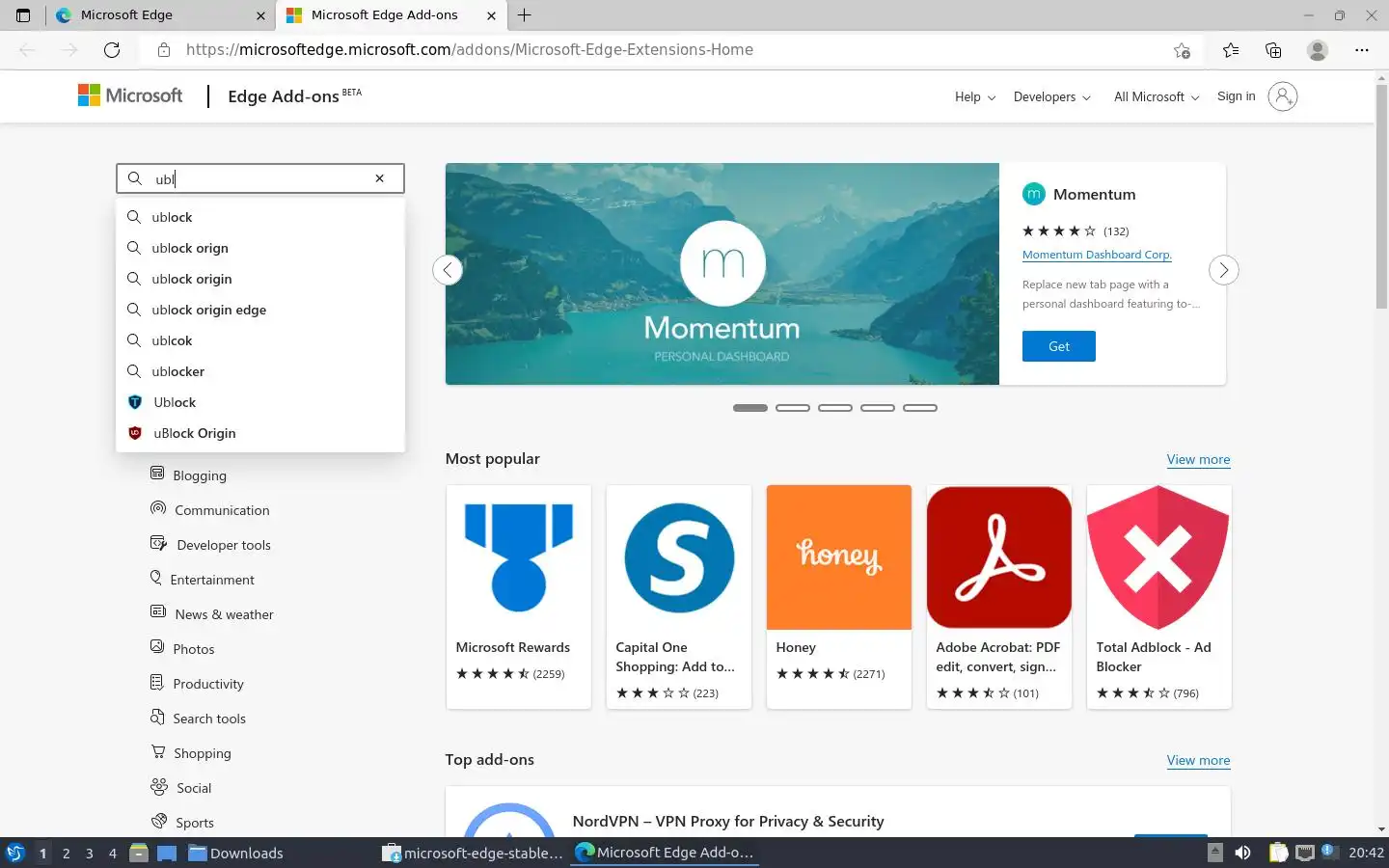Choose the 'ublock origin edge' suggestion

260,310
